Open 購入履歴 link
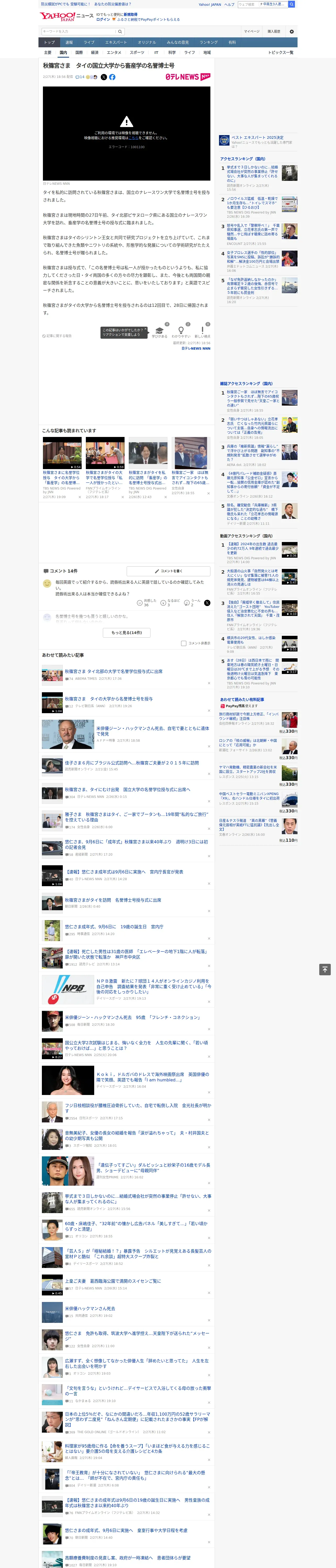Viewport: 336px width, 1568px height. (x=274, y=31)
